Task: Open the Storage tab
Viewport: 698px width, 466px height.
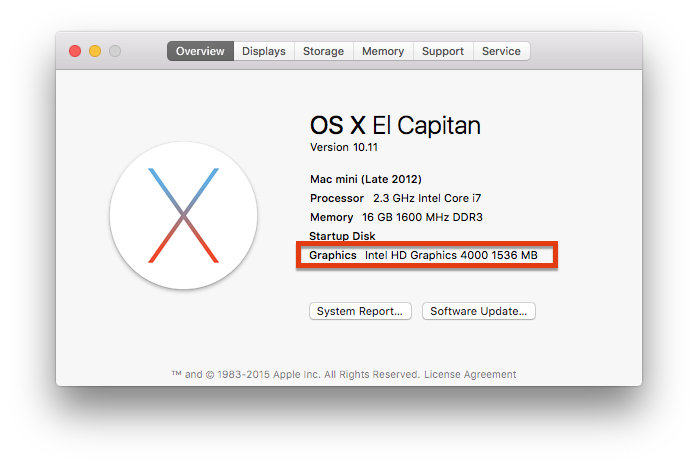Action: [324, 51]
